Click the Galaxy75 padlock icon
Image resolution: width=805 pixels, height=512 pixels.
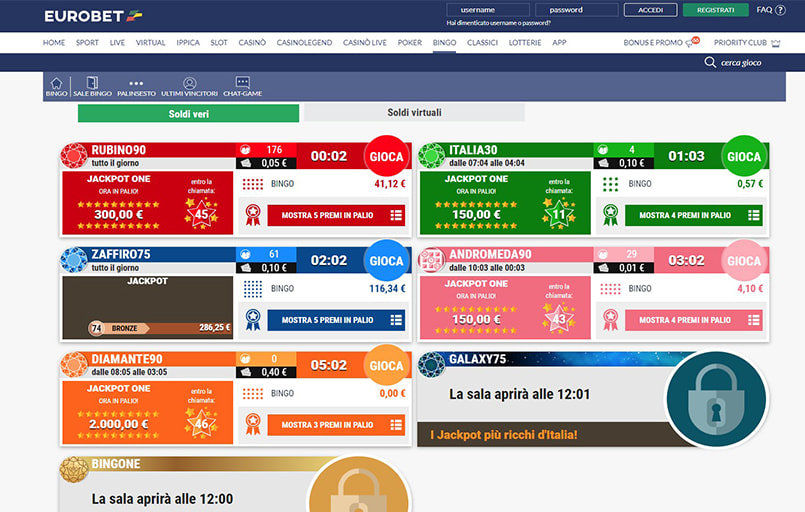(x=716, y=397)
